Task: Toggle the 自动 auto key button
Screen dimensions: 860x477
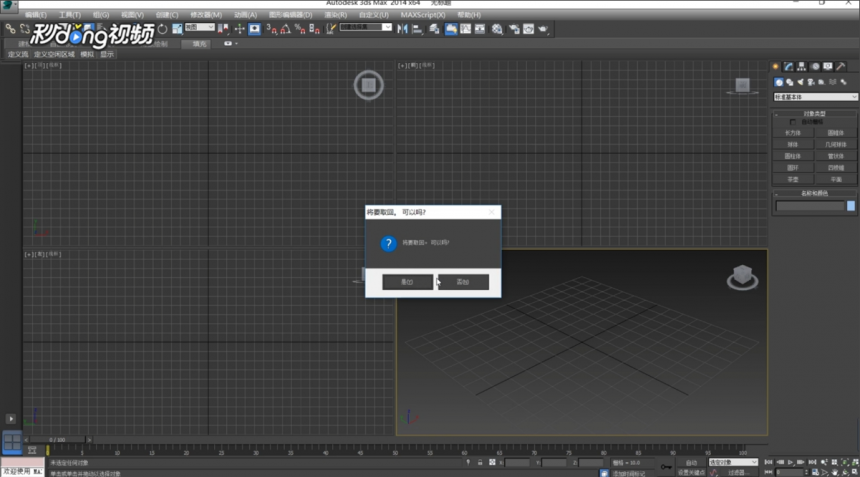Action: click(691, 463)
